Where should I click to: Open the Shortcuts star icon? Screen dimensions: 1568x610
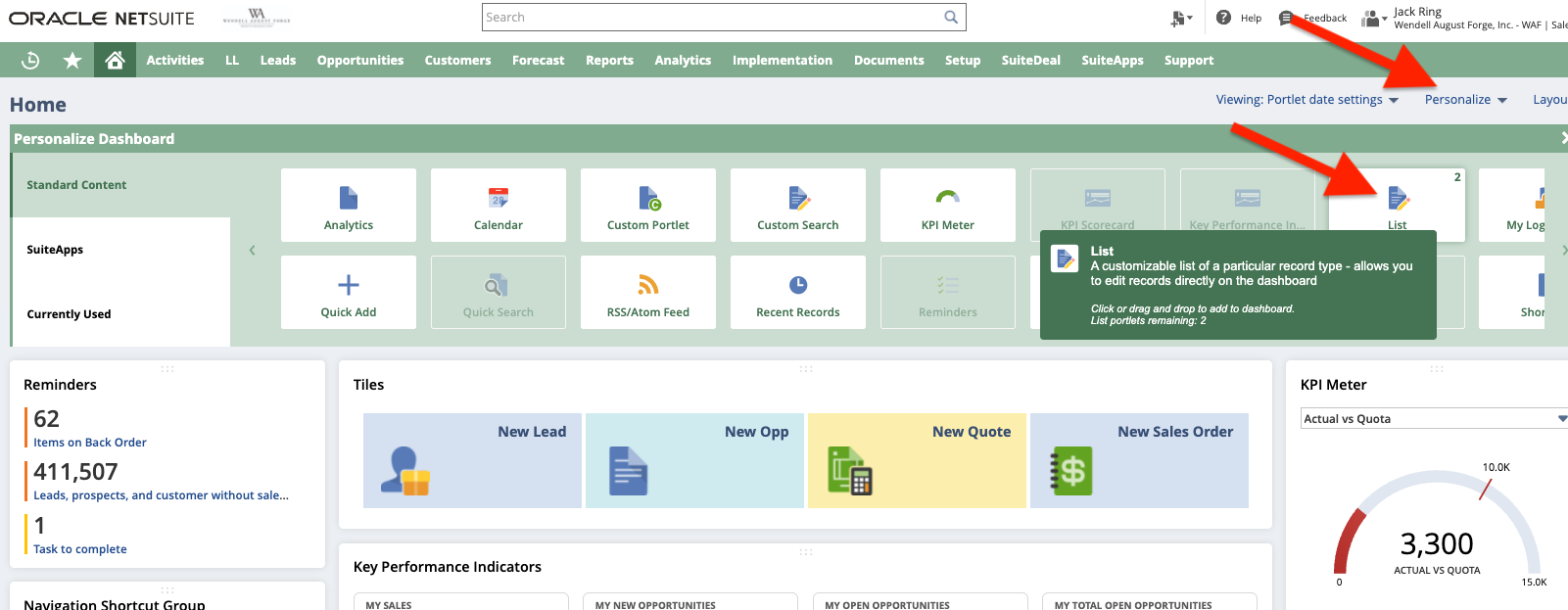[72, 60]
